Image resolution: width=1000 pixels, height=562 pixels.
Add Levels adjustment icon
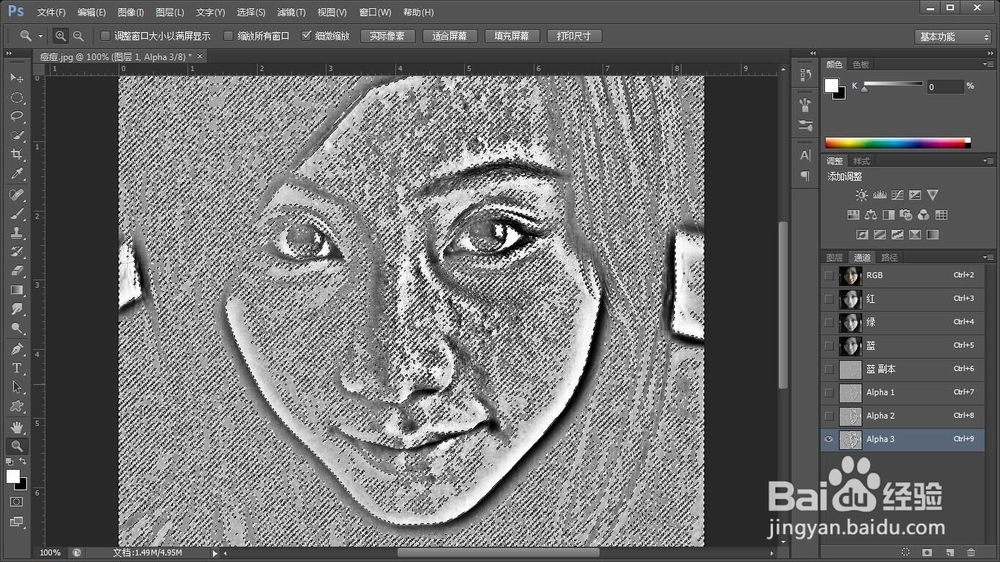(879, 195)
